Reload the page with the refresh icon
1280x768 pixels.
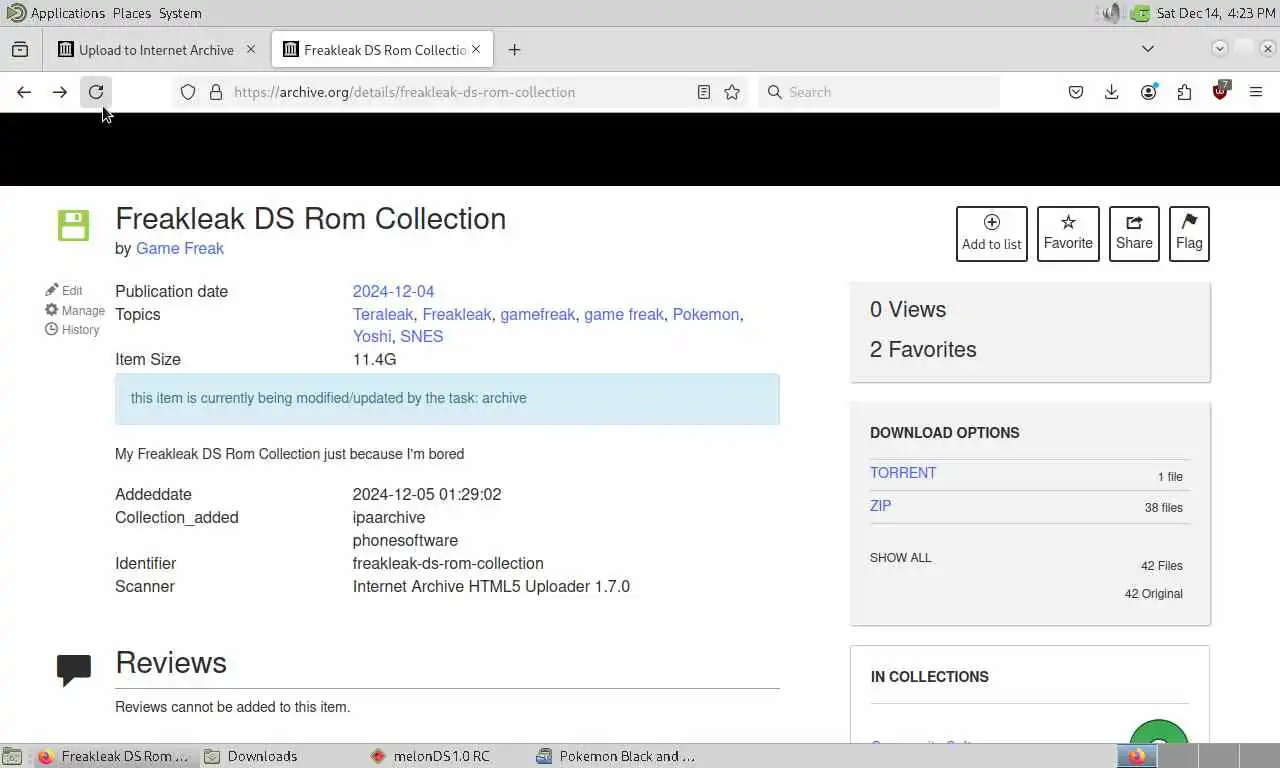[96, 92]
